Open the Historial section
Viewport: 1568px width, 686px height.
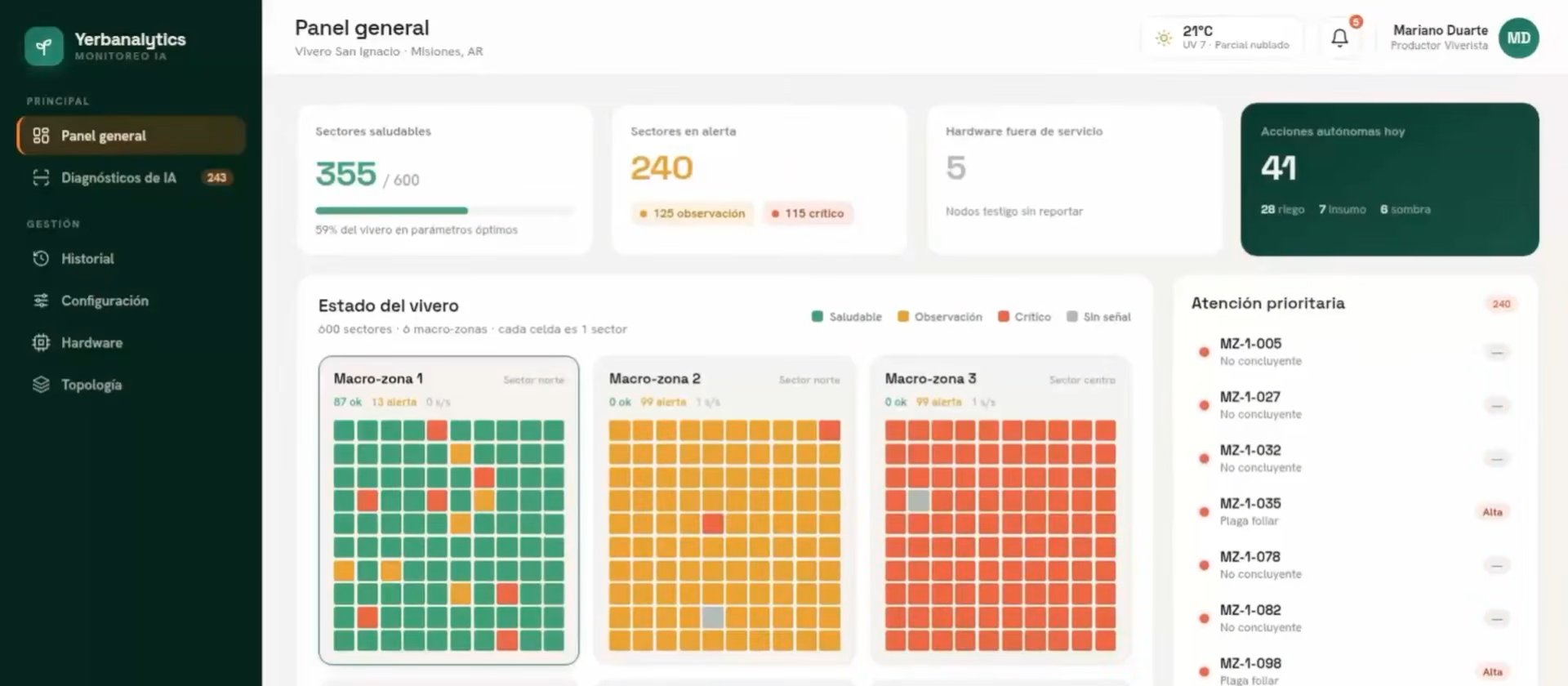click(x=131, y=259)
